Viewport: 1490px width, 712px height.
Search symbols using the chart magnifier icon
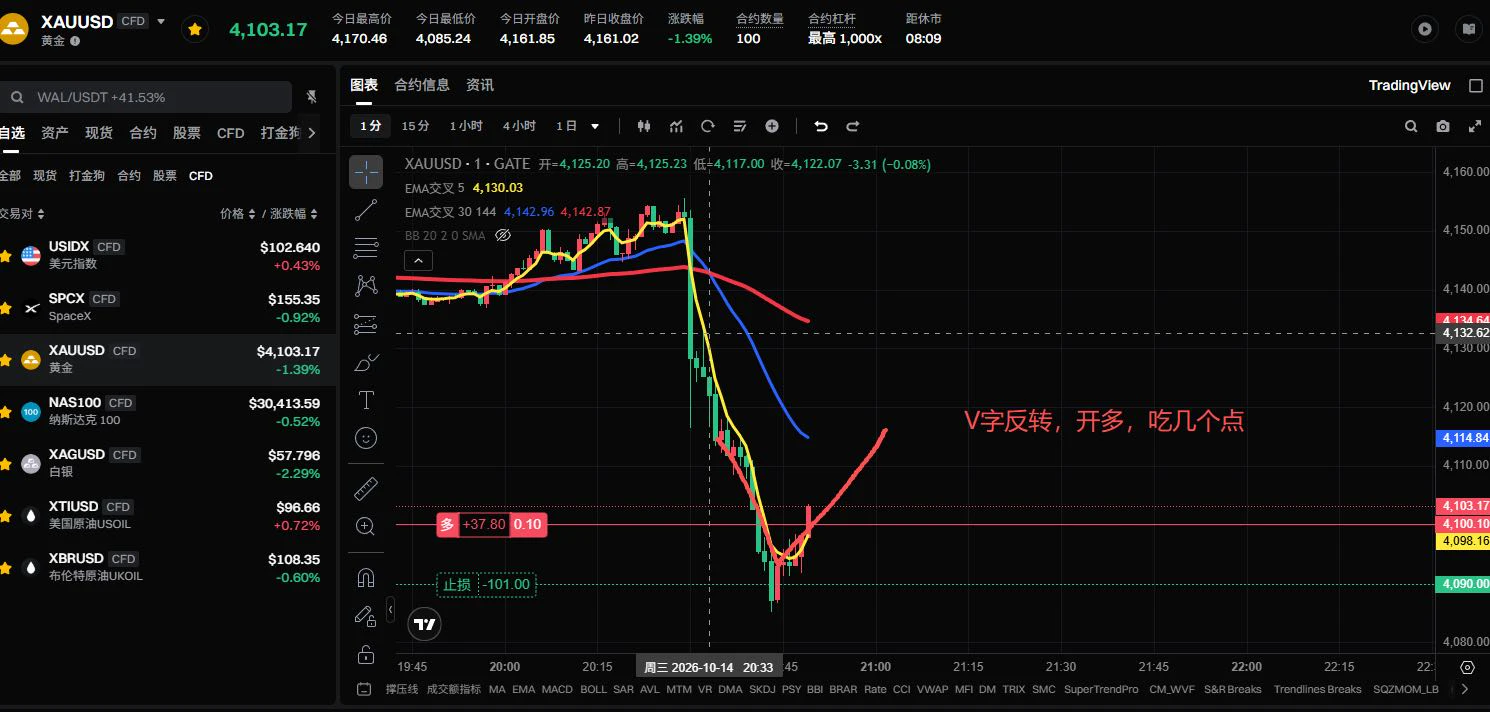pos(1411,126)
